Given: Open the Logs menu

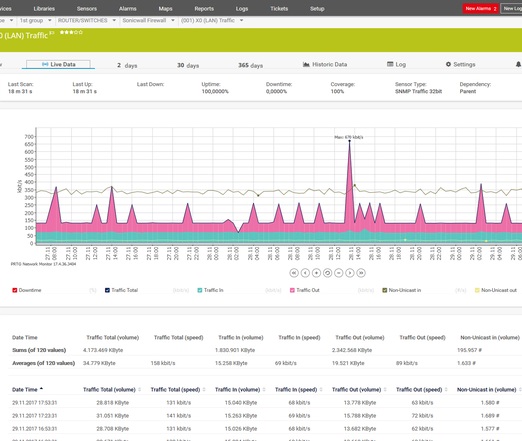Looking at the screenshot, I should (242, 9).
